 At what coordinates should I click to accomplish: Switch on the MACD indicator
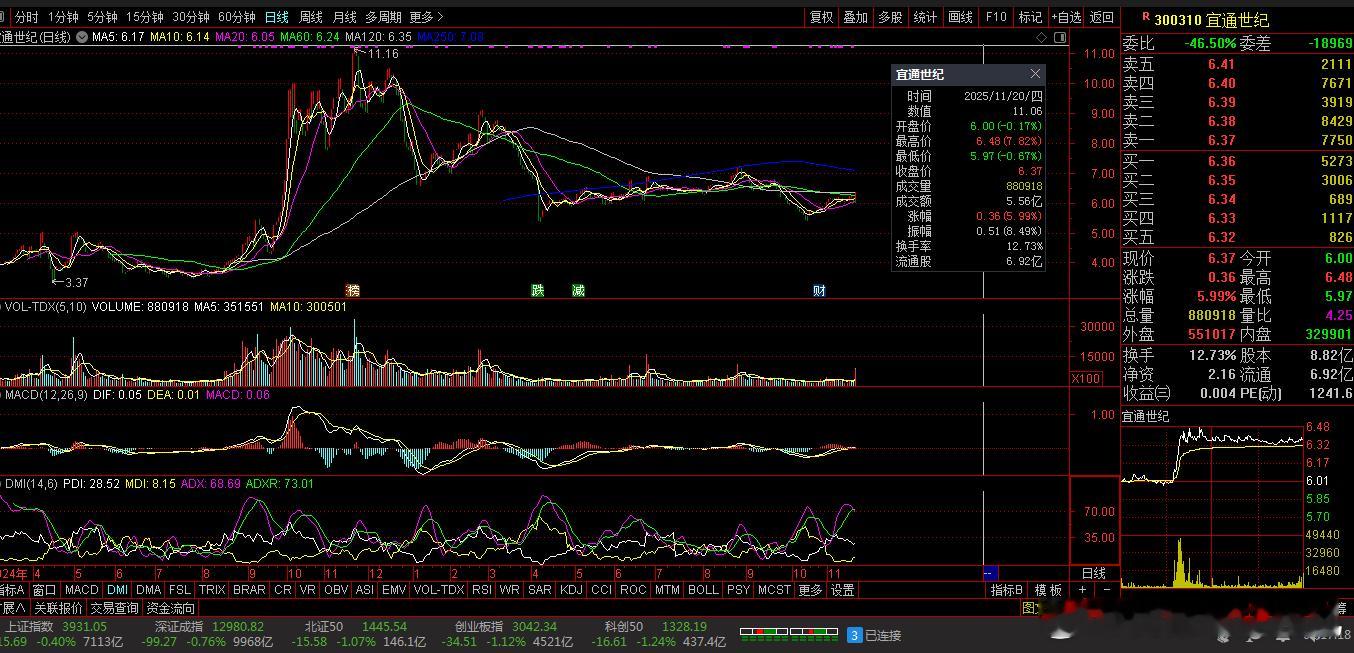click(x=81, y=590)
